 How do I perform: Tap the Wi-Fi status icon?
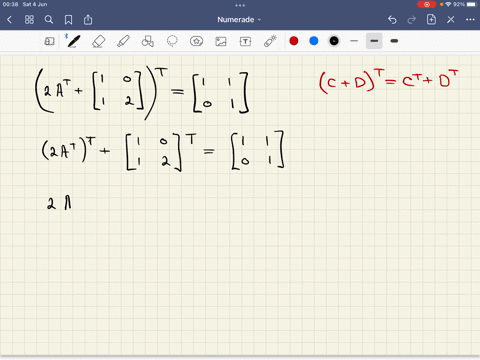pyautogui.click(x=448, y=4)
